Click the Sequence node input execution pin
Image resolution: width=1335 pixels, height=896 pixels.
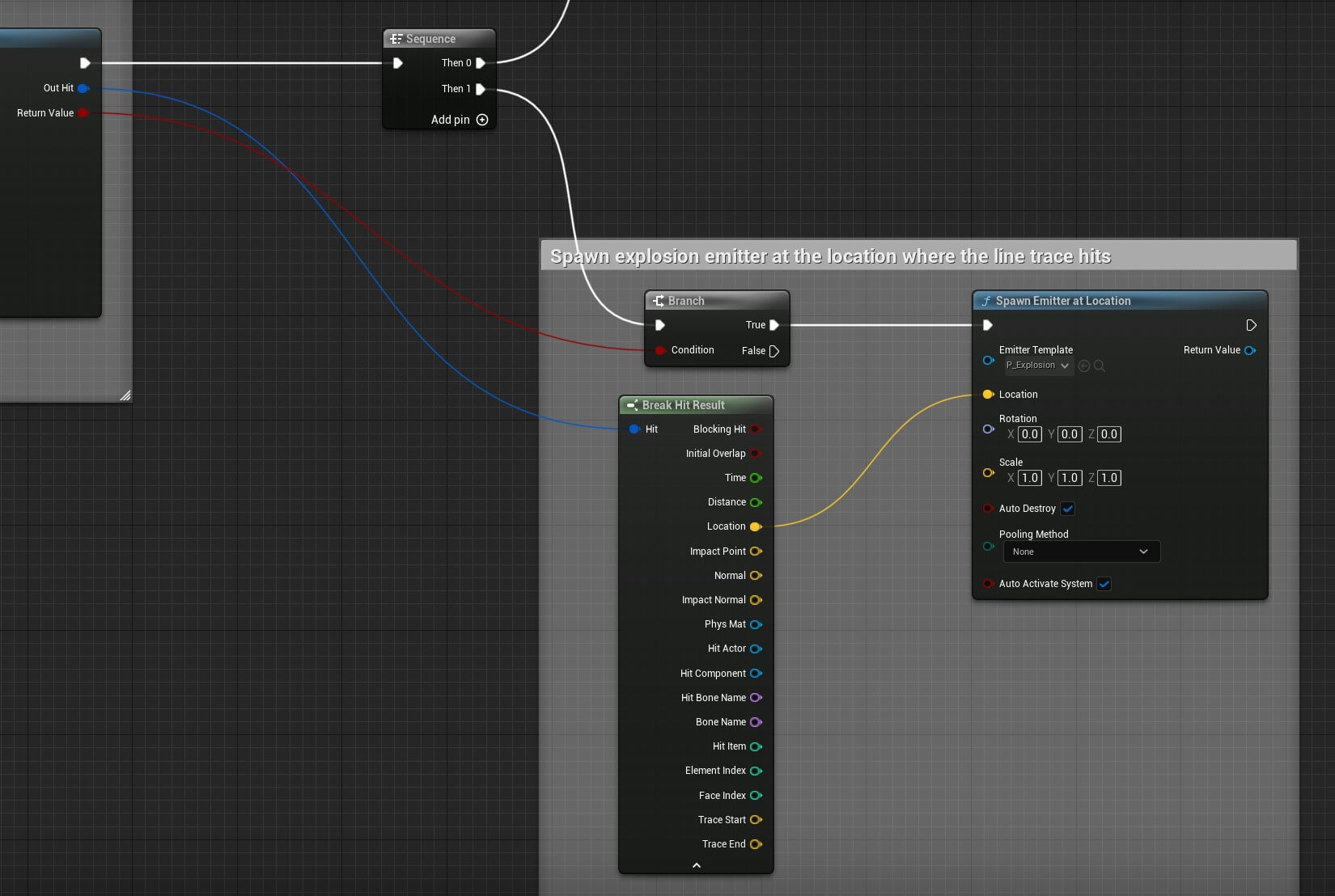[x=397, y=63]
